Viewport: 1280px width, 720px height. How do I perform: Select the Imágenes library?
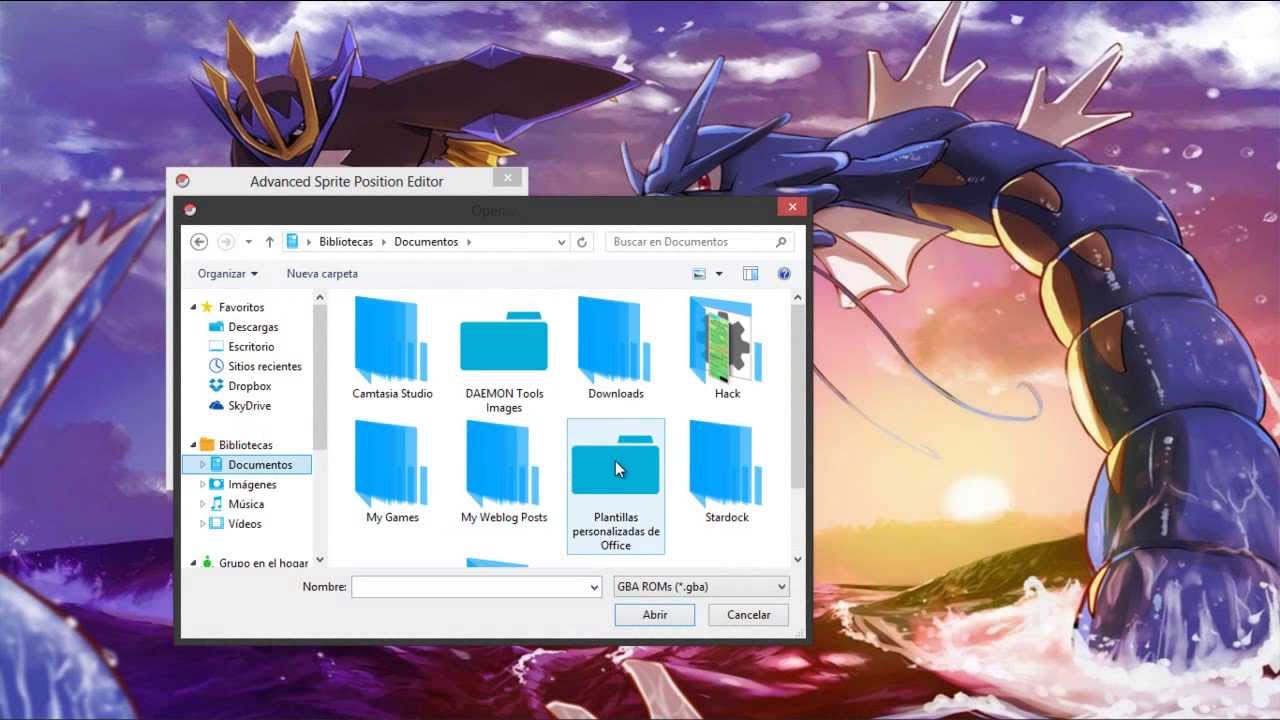tap(252, 485)
